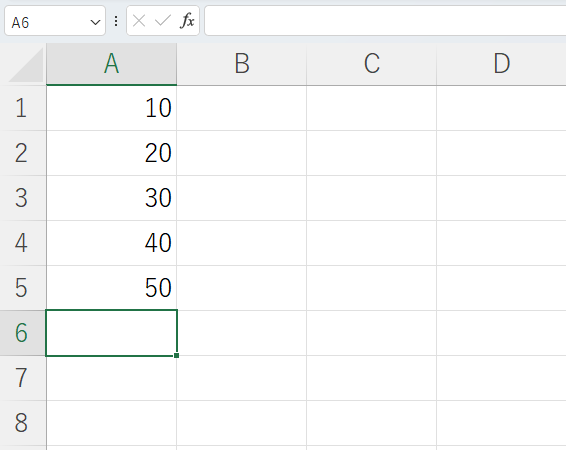Image resolution: width=566 pixels, height=450 pixels.
Task: Click the Insert Function fx icon
Action: (187, 21)
